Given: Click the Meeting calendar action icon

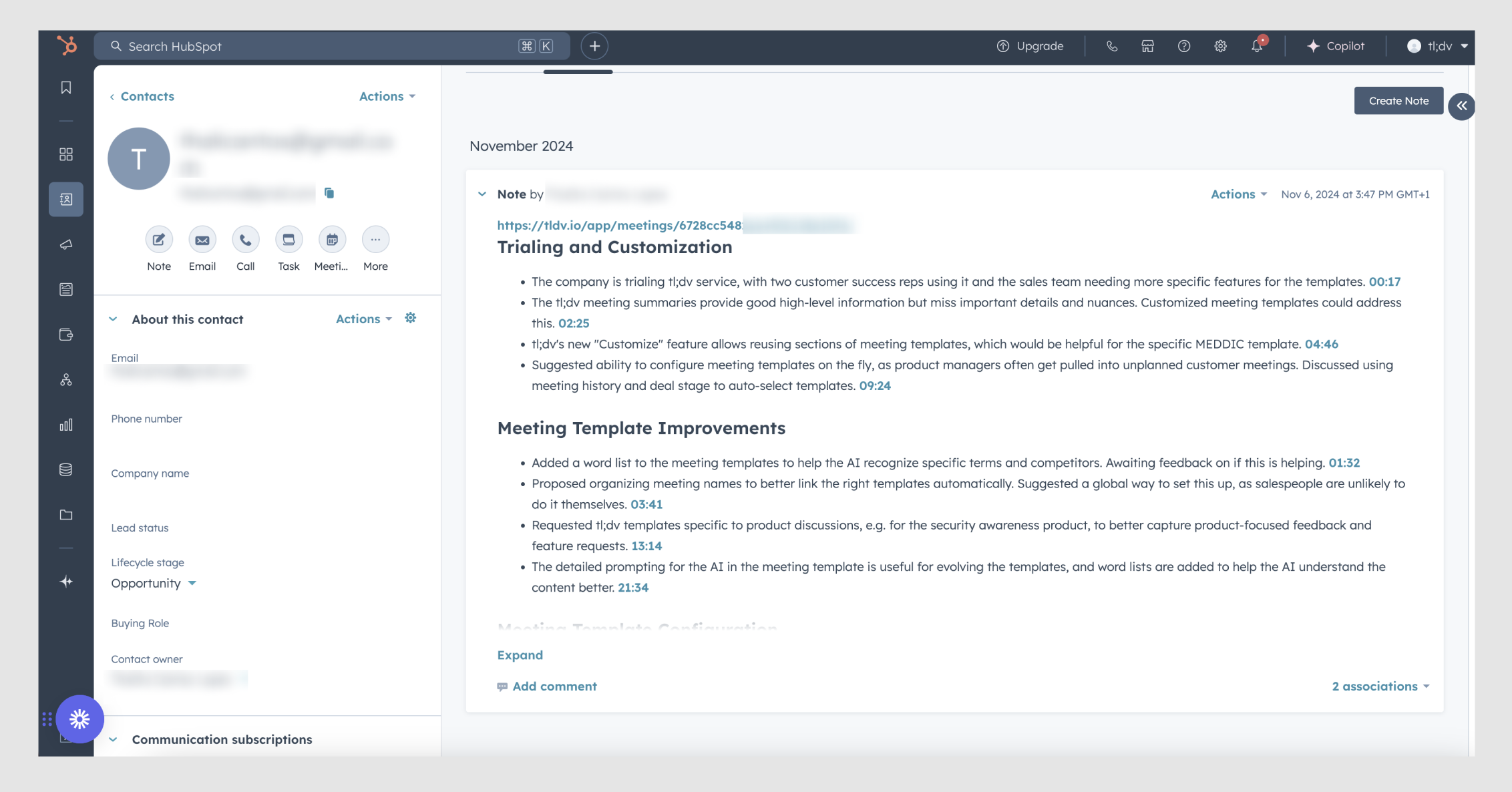Looking at the screenshot, I should (332, 240).
